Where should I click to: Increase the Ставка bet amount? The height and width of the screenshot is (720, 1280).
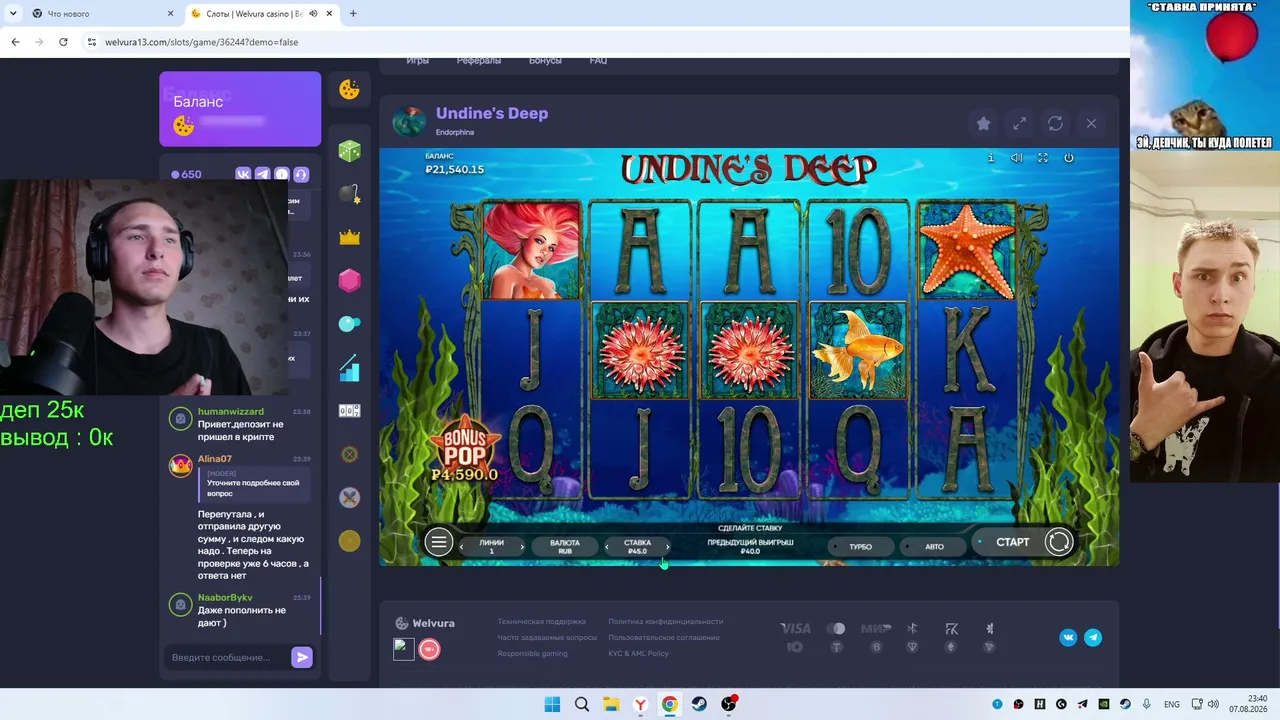667,547
